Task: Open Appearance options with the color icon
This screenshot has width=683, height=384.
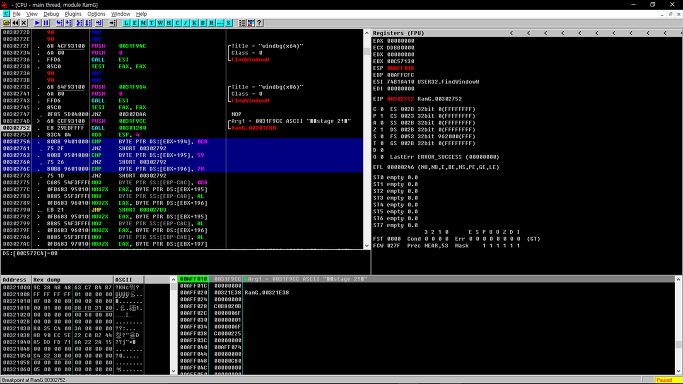Action: (251, 23)
